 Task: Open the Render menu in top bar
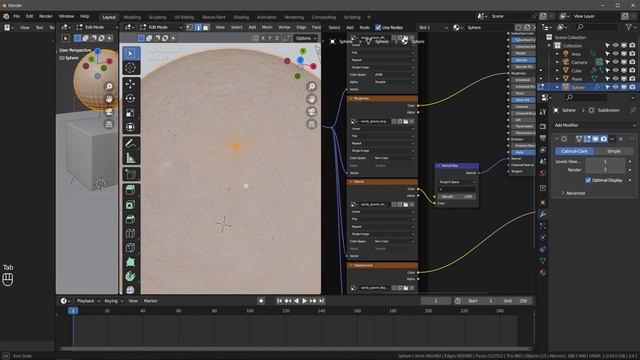tap(46, 16)
